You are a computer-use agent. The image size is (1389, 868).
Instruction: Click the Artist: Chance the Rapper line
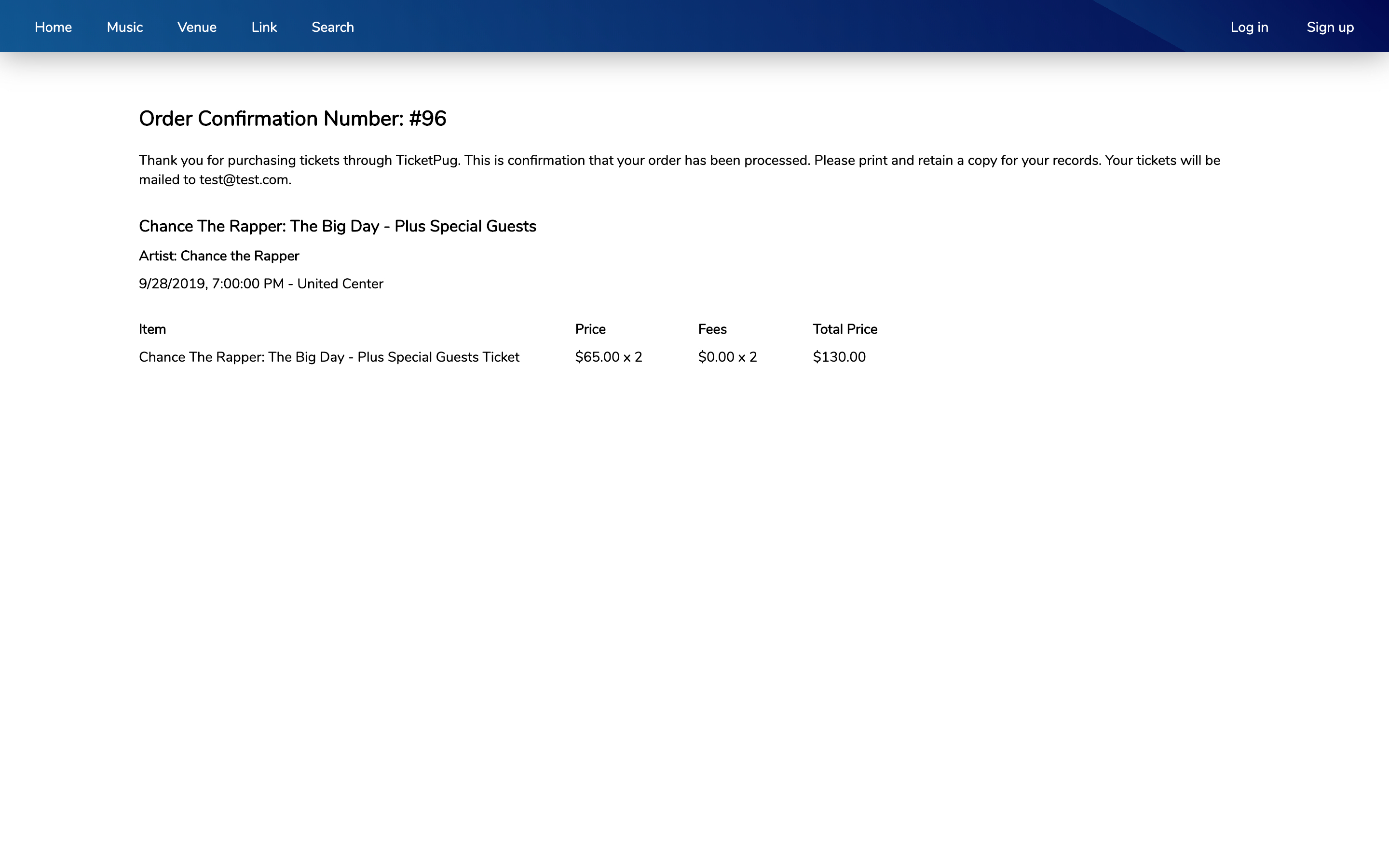(x=218, y=256)
